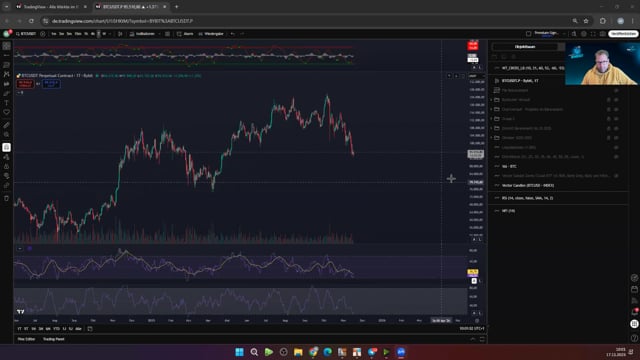Open the Fibonacci and Gann tools

pos(7,65)
